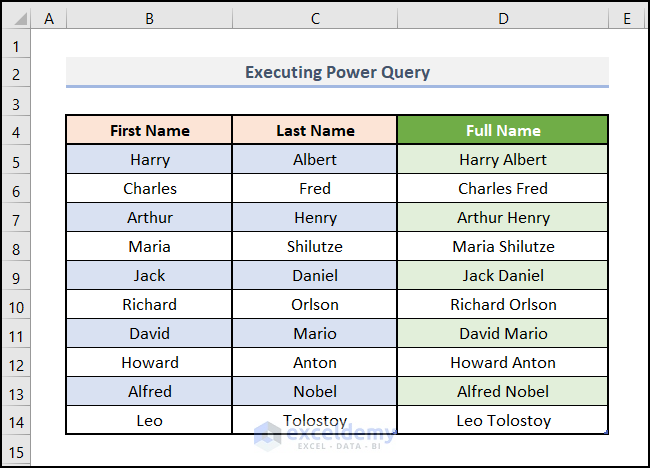Screen dimensions: 650x468
Task: Click the 'Executing Power Query' title cell
Action: coord(337,72)
